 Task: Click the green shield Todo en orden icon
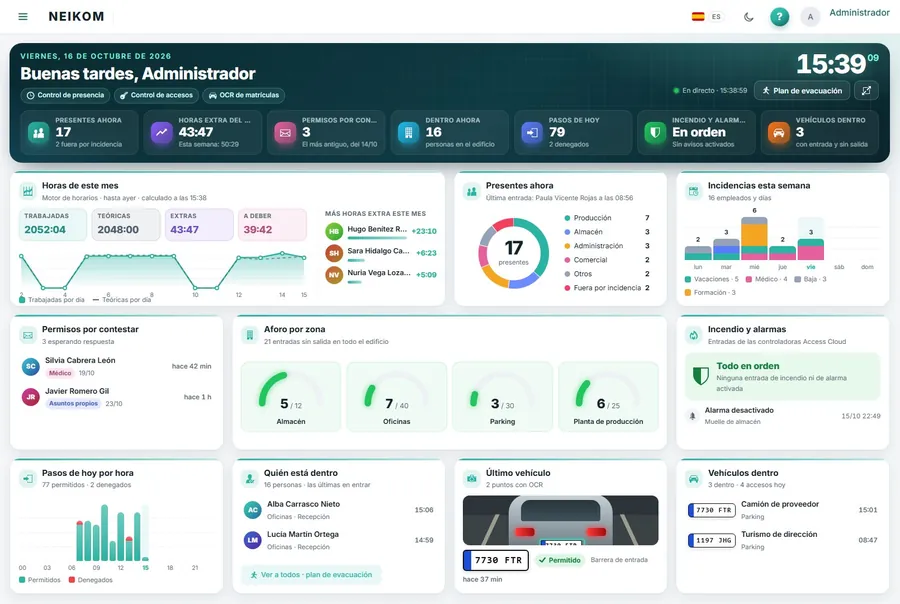pos(700,376)
